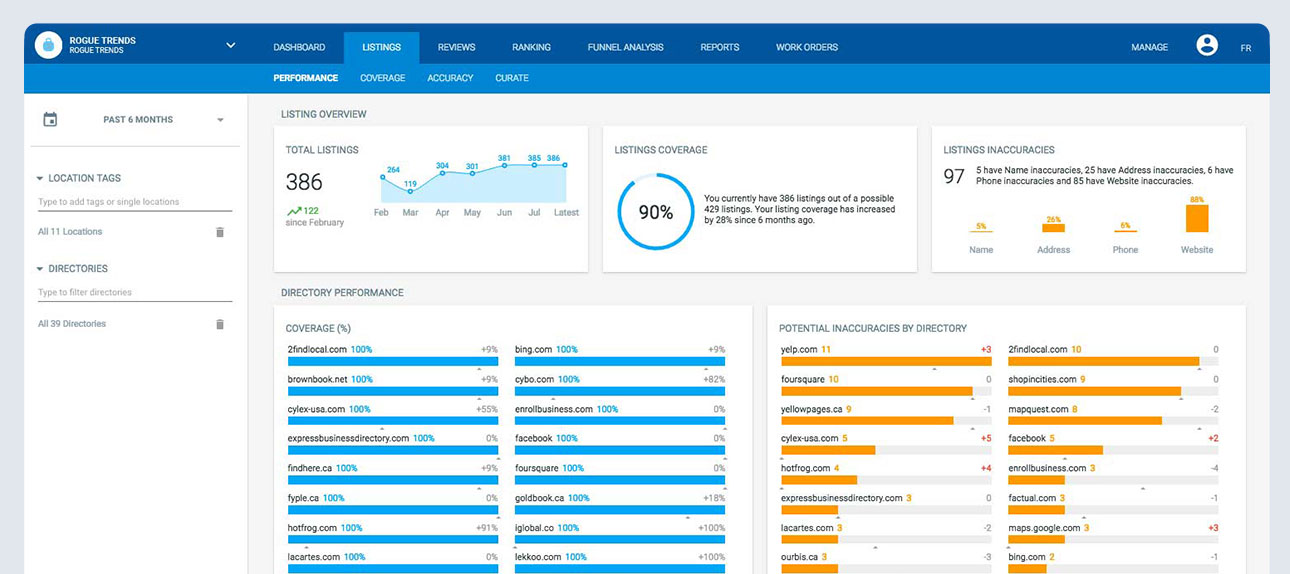Image resolution: width=1290 pixels, height=574 pixels.
Task: Expand the Rogue Trends account switcher chevron
Action: pyautogui.click(x=231, y=46)
